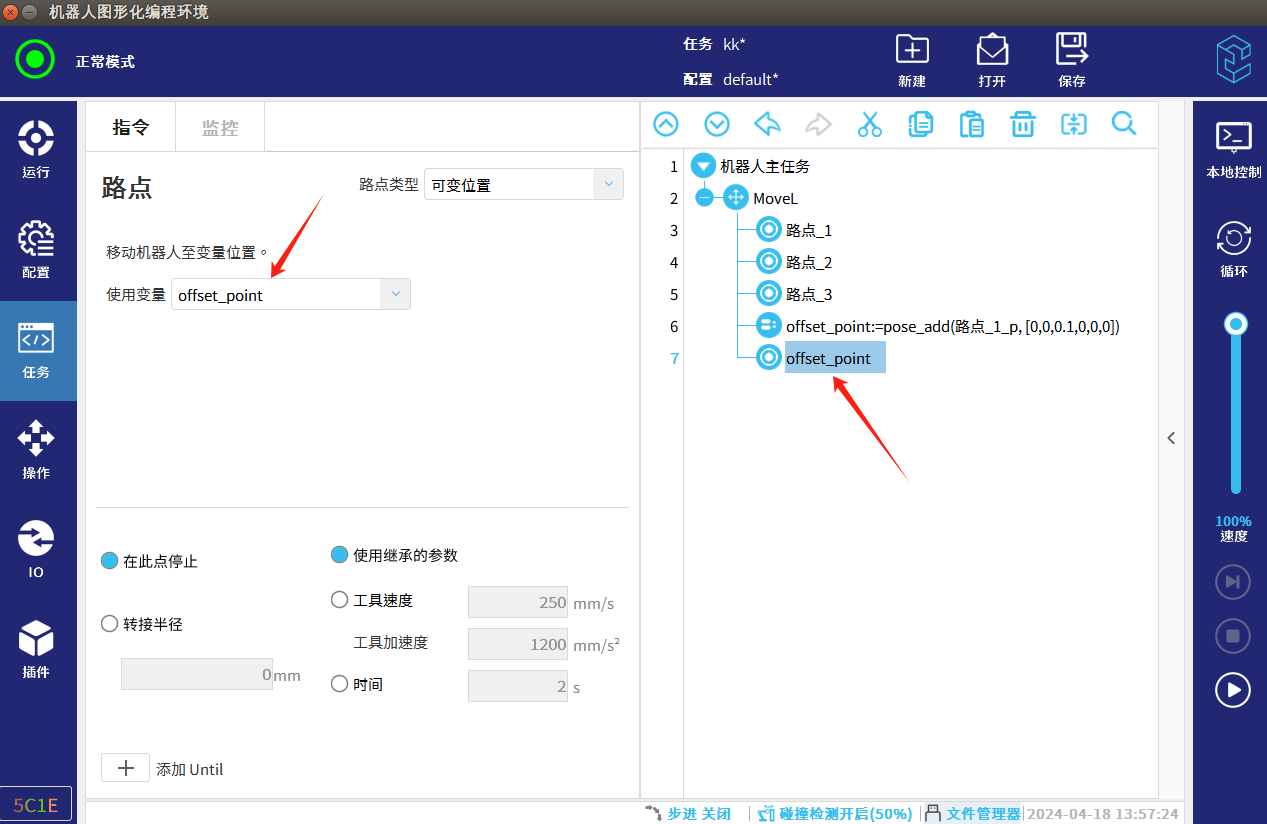Image resolution: width=1267 pixels, height=824 pixels.
Task: Open the 配置 section in left sidebar
Action: click(36, 250)
